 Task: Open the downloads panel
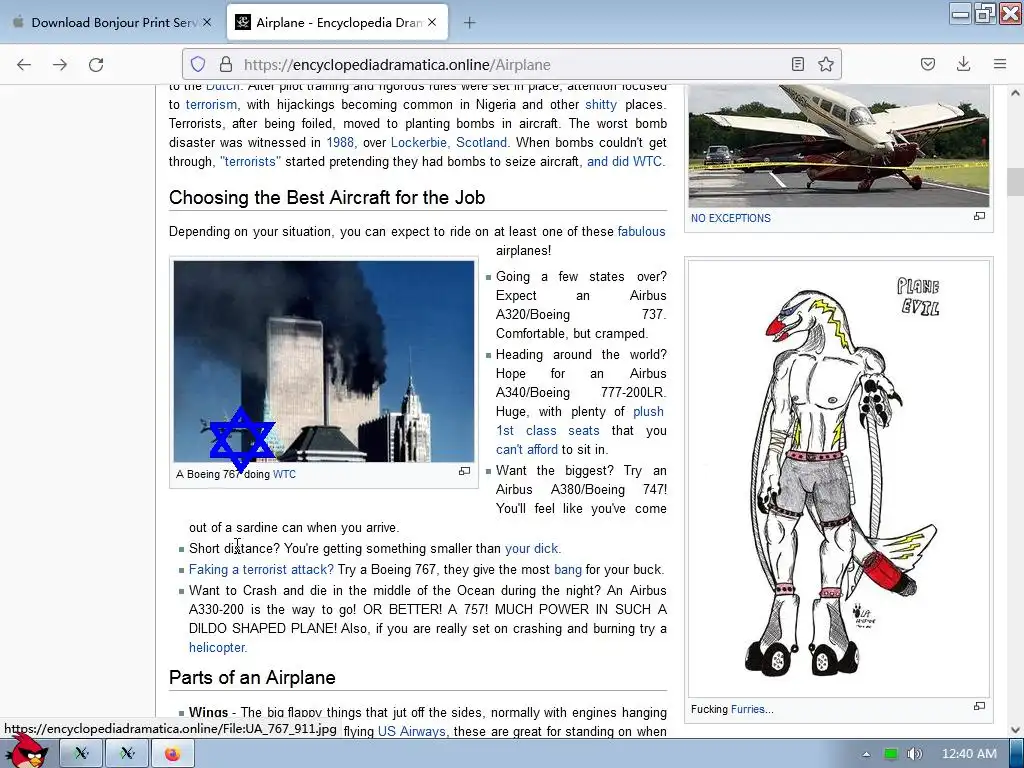pyautogui.click(x=963, y=64)
